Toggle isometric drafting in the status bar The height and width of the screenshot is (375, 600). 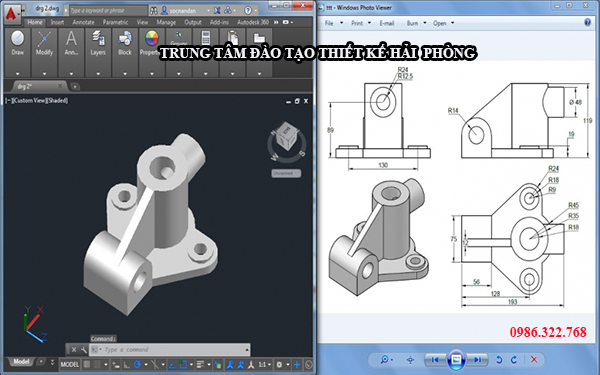[155, 365]
